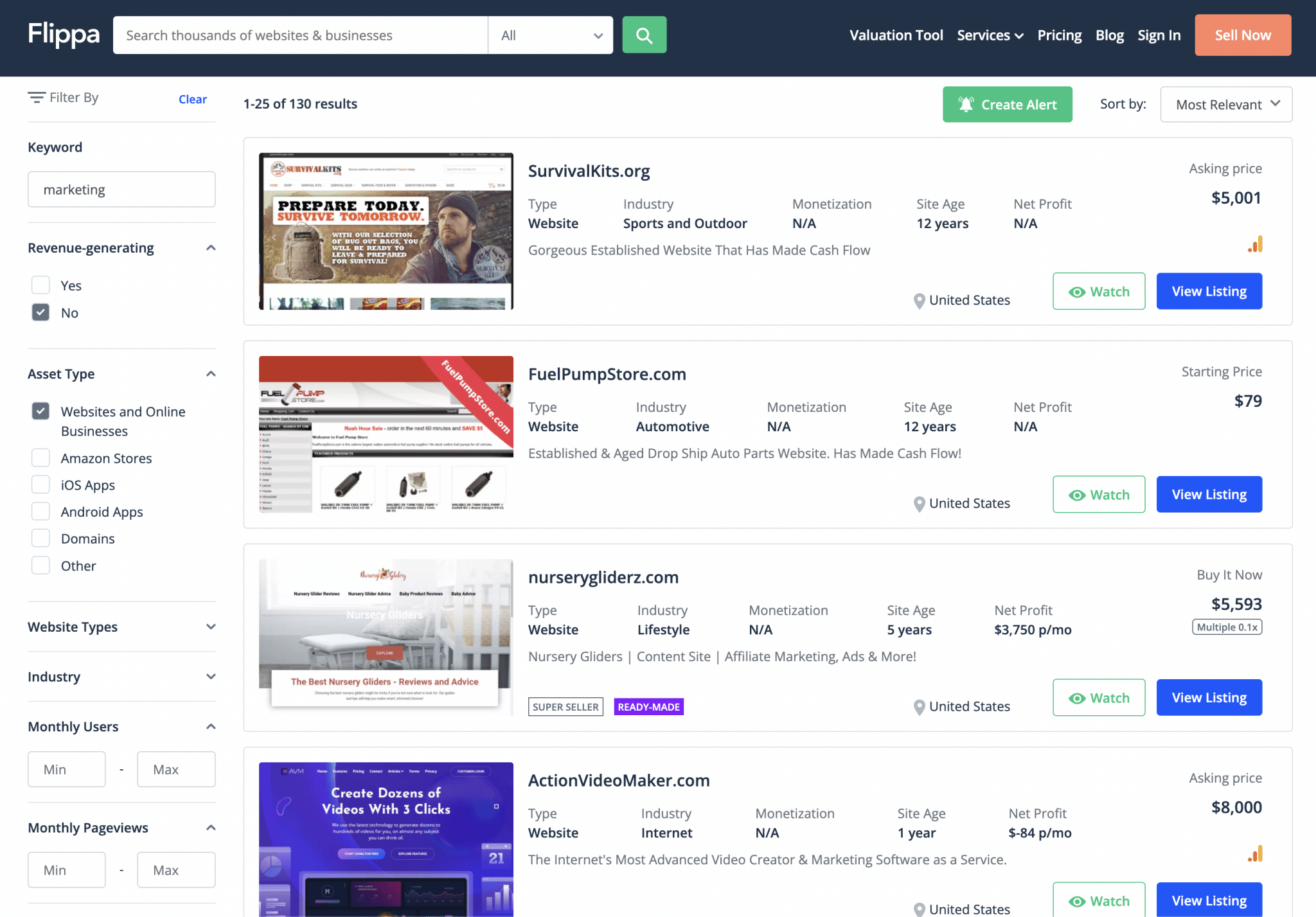Image resolution: width=1316 pixels, height=917 pixels.
Task: Expand the Website Types filter
Action: point(211,627)
